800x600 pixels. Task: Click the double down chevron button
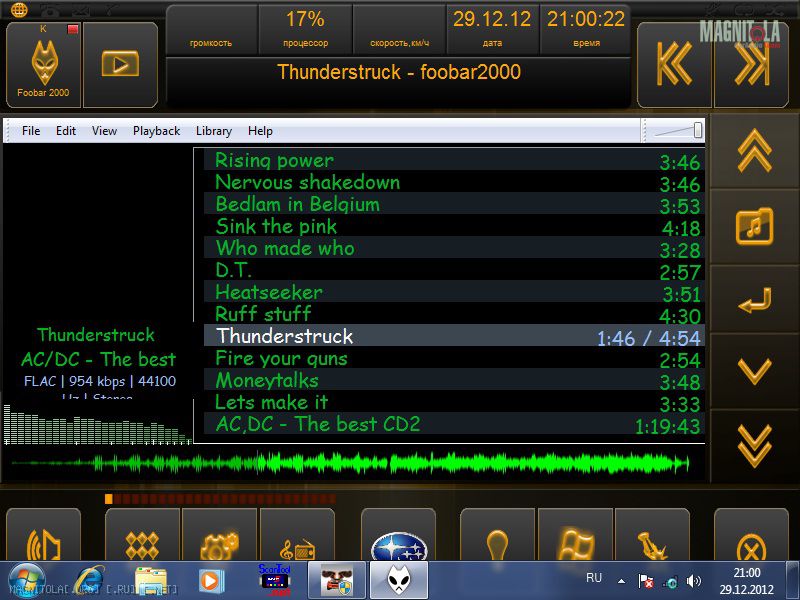(755, 445)
